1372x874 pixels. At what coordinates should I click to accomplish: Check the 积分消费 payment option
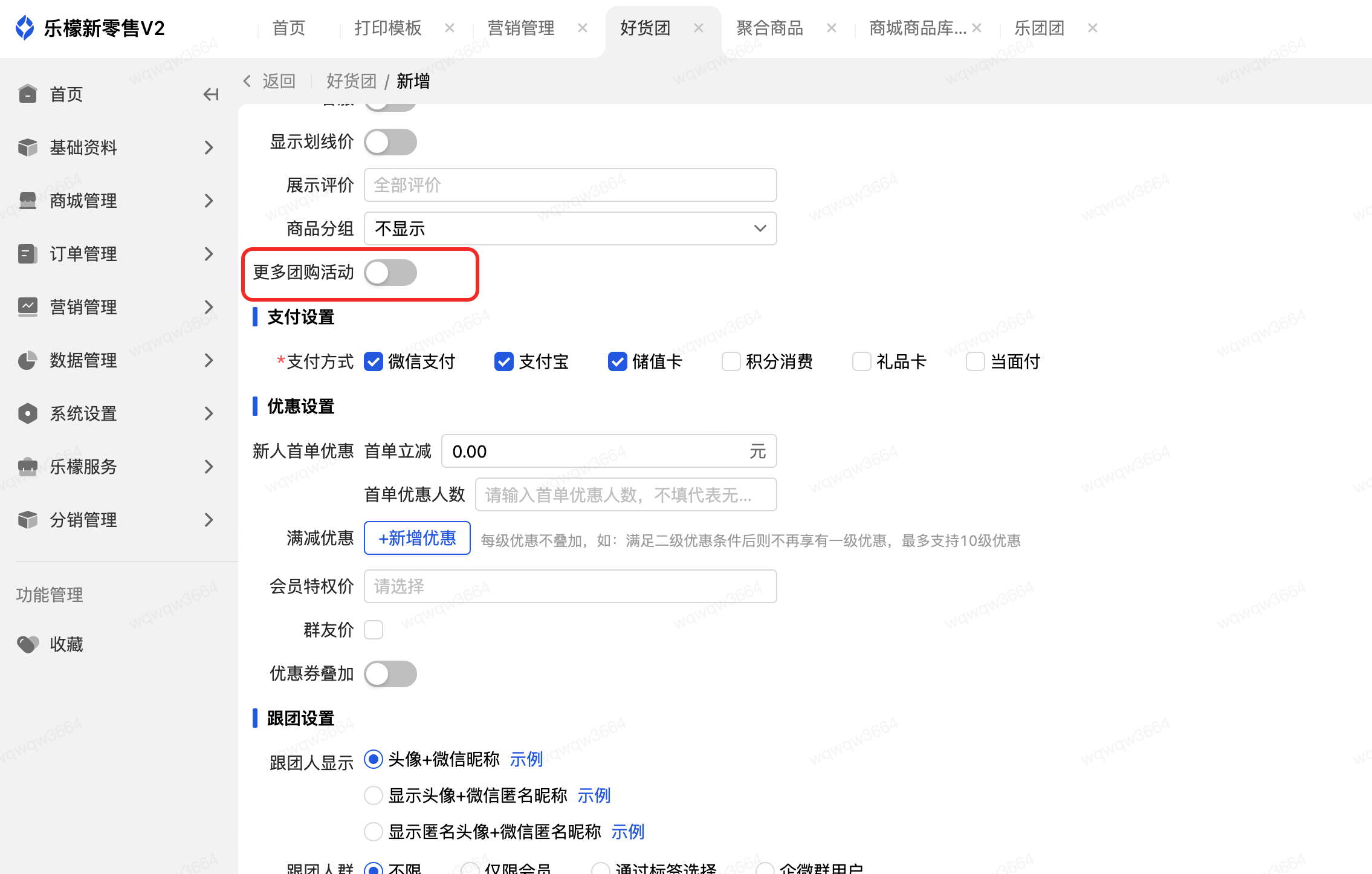pyautogui.click(x=731, y=361)
